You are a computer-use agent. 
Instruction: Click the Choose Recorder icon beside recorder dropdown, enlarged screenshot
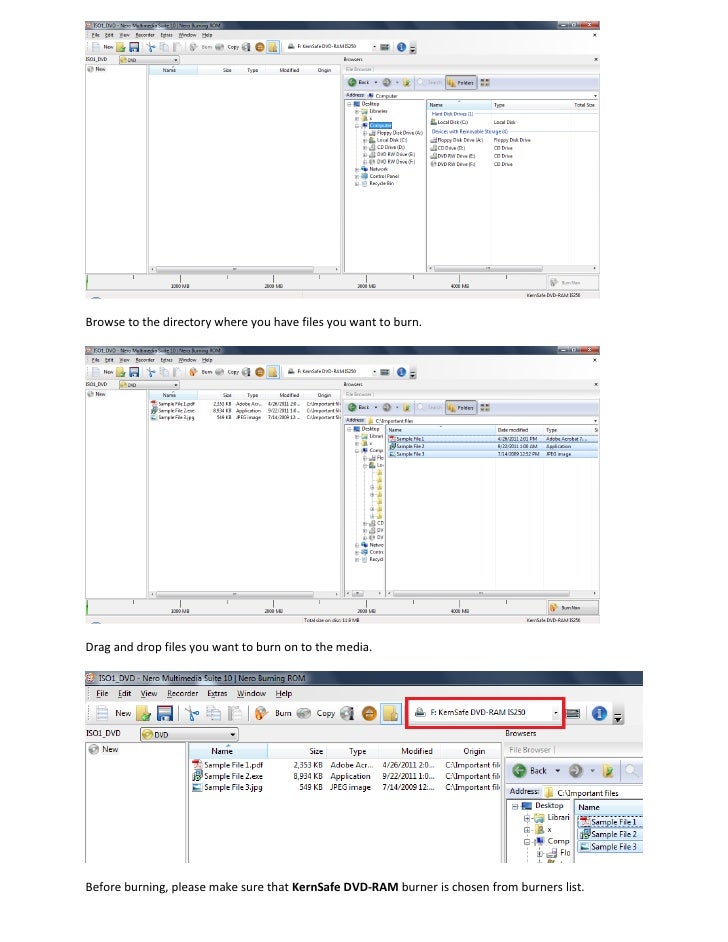(573, 713)
